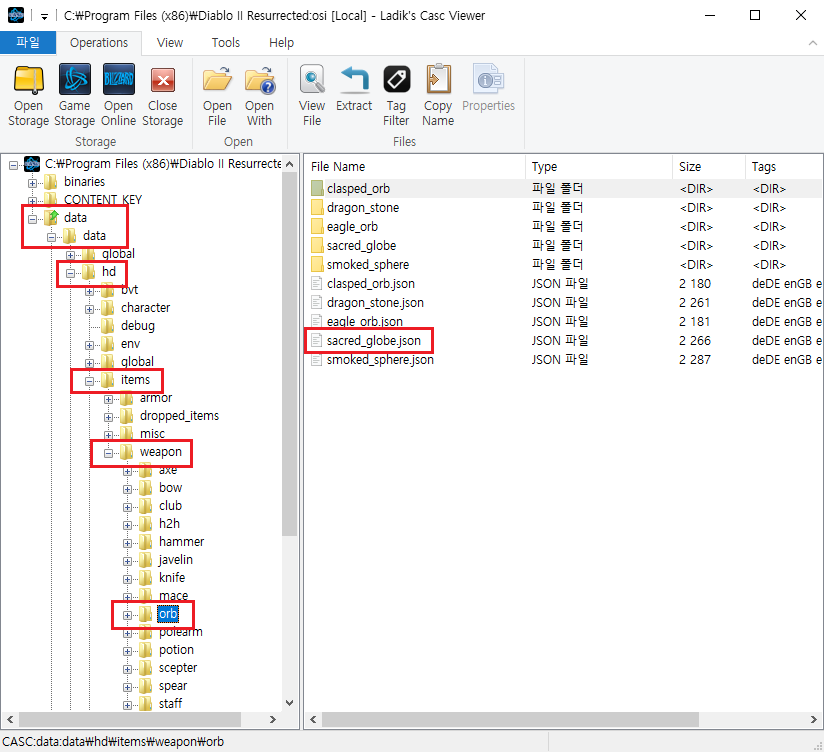Select the potion folder in tree
Screen dimensions: 824x753
pos(176,650)
